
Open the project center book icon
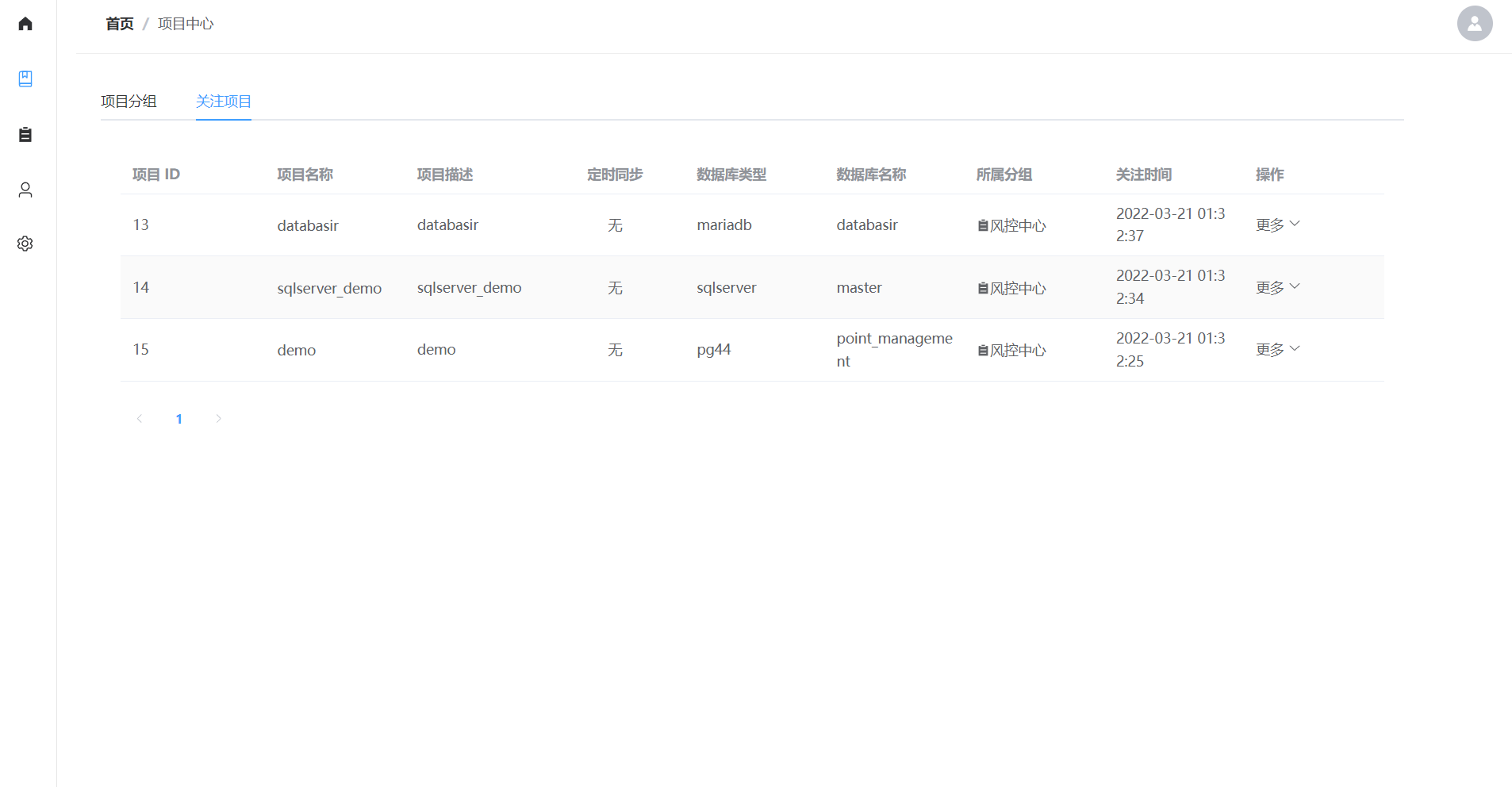25,79
